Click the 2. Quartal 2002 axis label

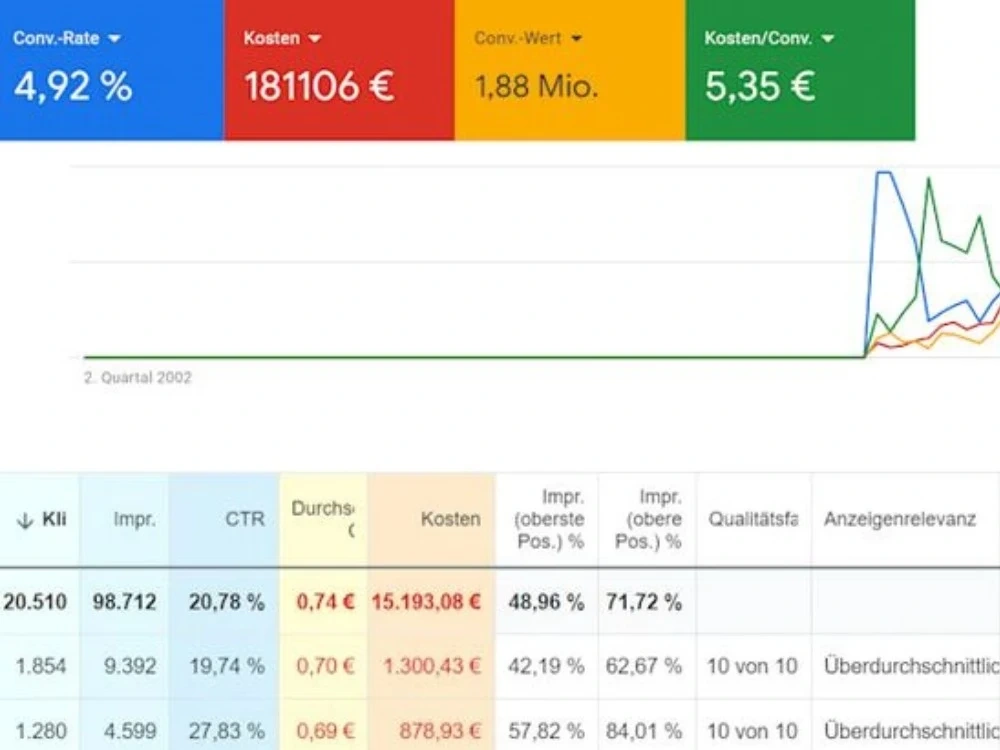138,378
